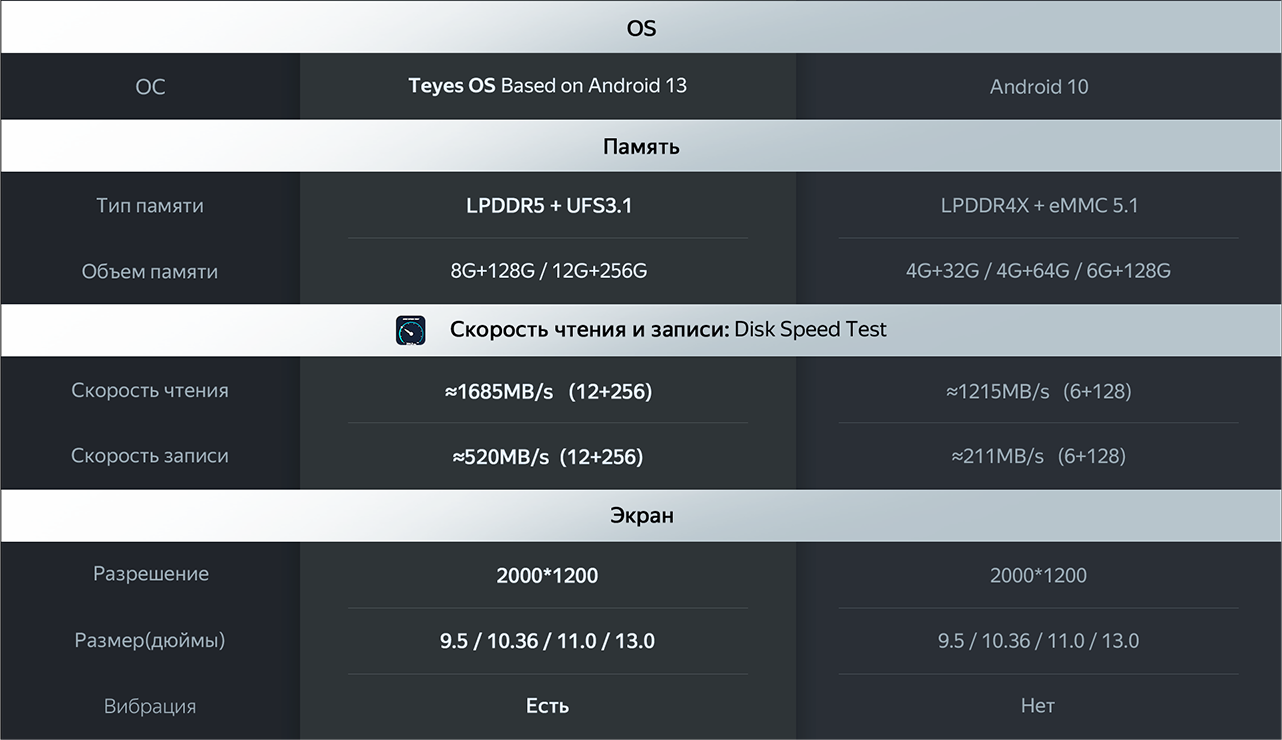Select the 8G+128G / 12G+256G memory option

point(548,271)
